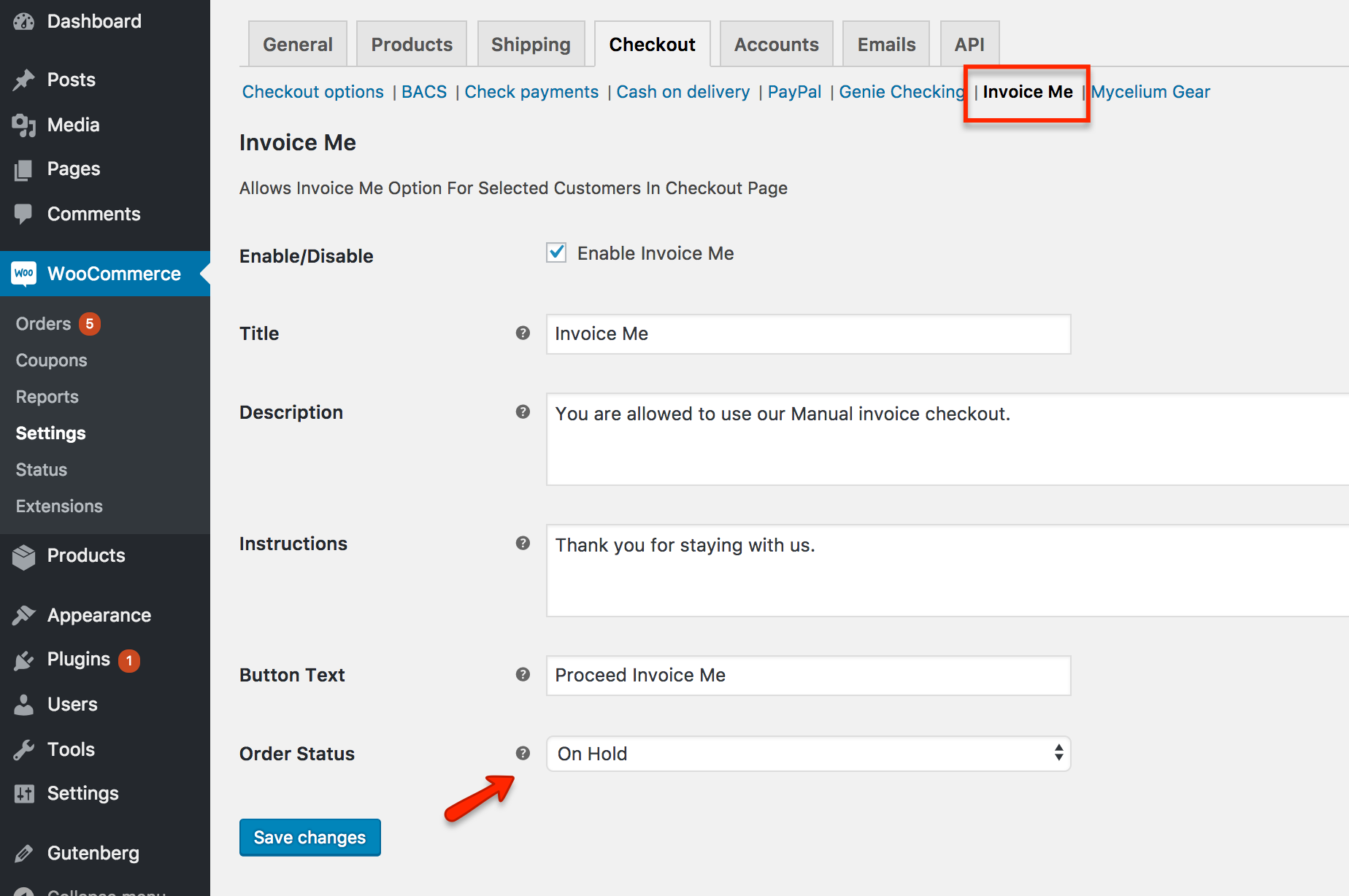Screen dimensions: 1349x896
Task: Open Media via its sidebar icon
Action: (23, 125)
